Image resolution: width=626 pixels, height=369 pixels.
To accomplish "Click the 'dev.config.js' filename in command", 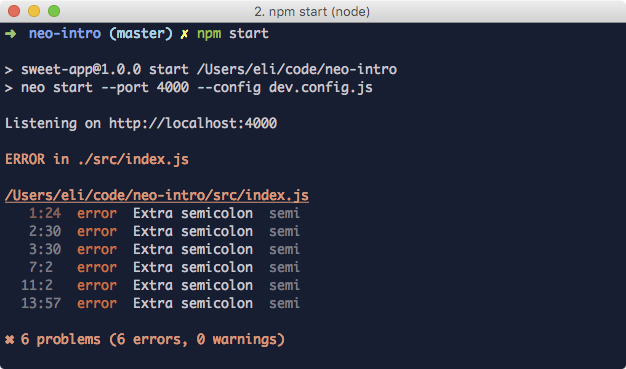I will [x=321, y=87].
